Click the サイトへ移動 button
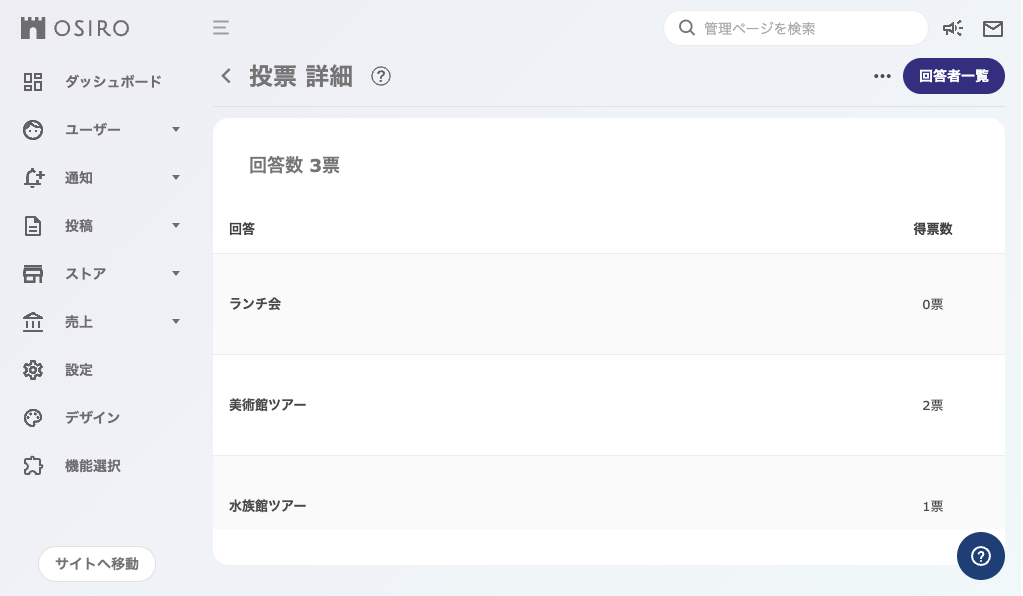This screenshot has width=1023, height=596. (x=96, y=564)
